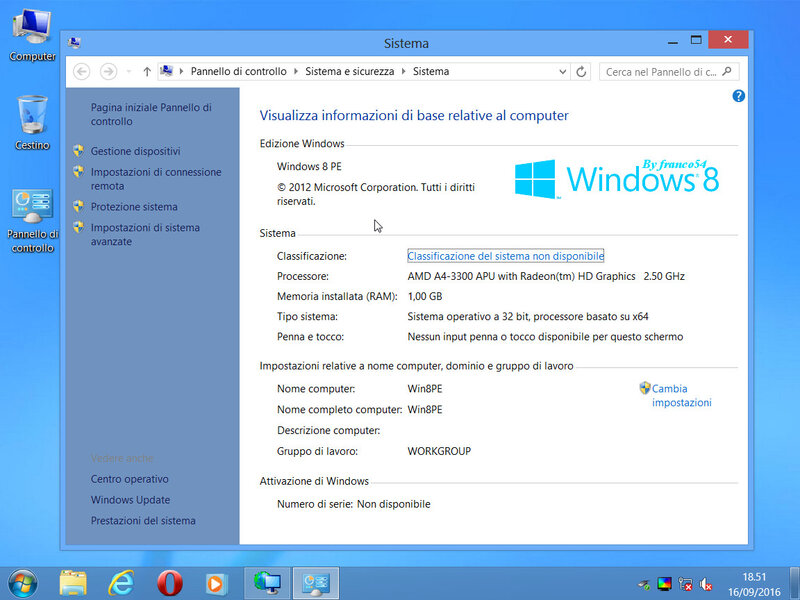Open Centro operativo link
The image size is (800, 600).
pos(130,479)
